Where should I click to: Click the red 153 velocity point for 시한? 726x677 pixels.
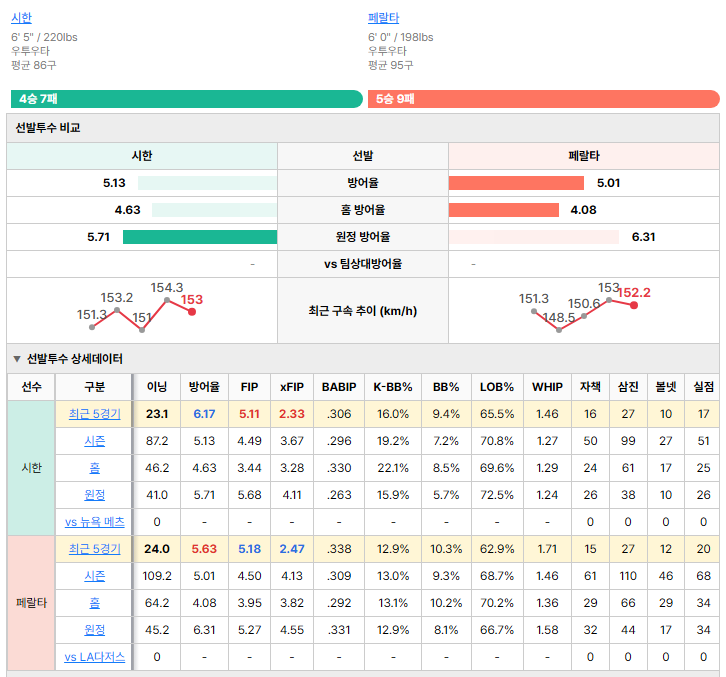pyautogui.click(x=192, y=312)
